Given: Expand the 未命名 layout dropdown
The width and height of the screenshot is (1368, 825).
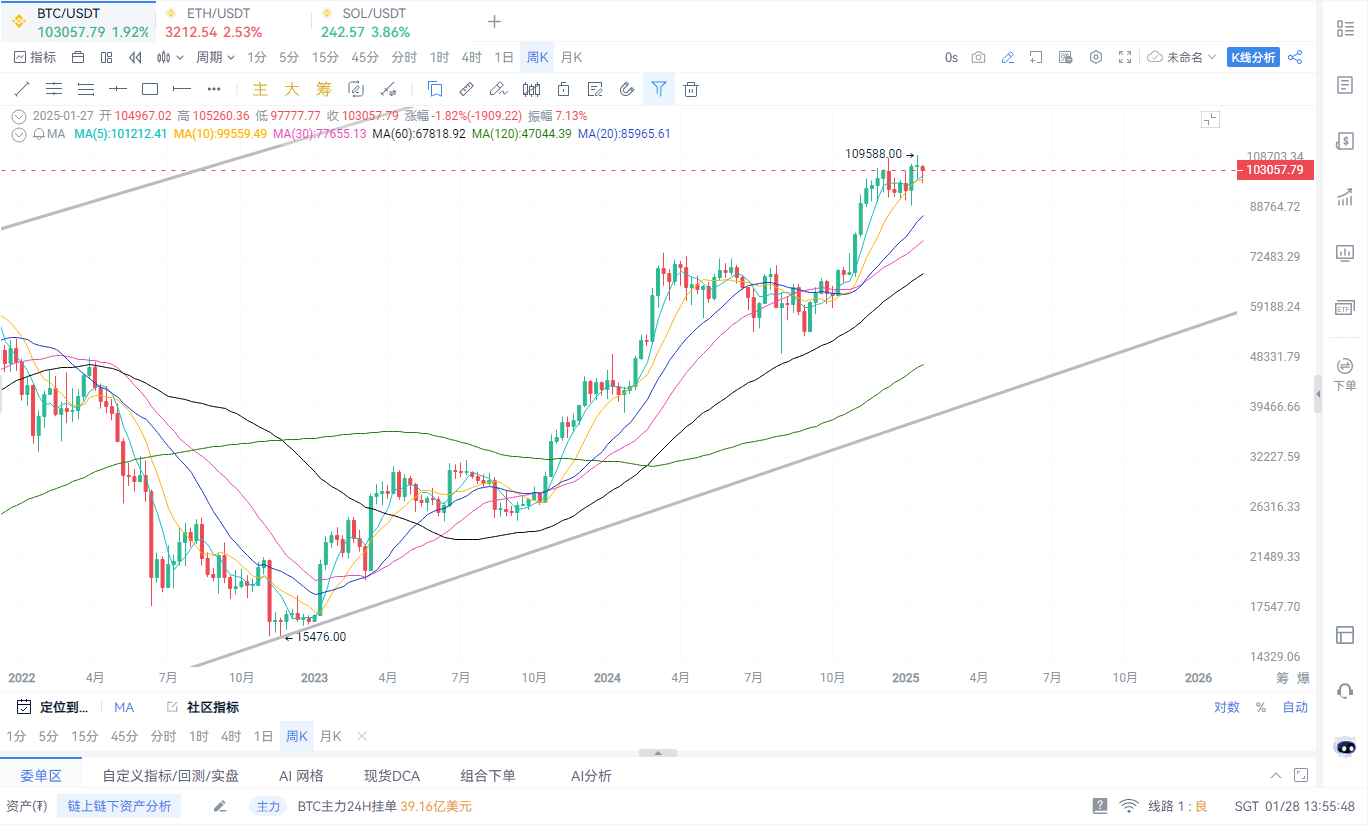Looking at the screenshot, I should click(1183, 57).
